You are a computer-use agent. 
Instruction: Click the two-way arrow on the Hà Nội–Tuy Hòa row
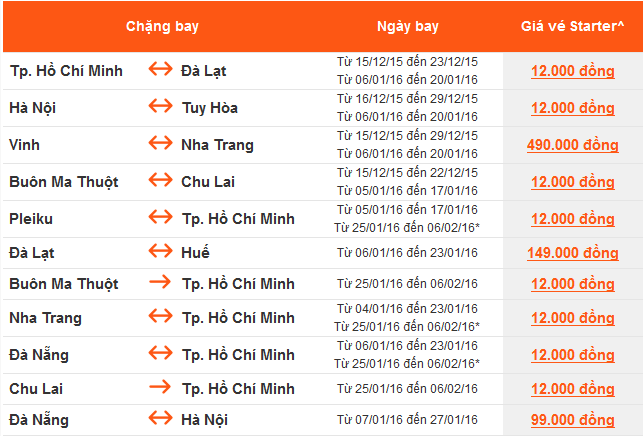[160, 108]
